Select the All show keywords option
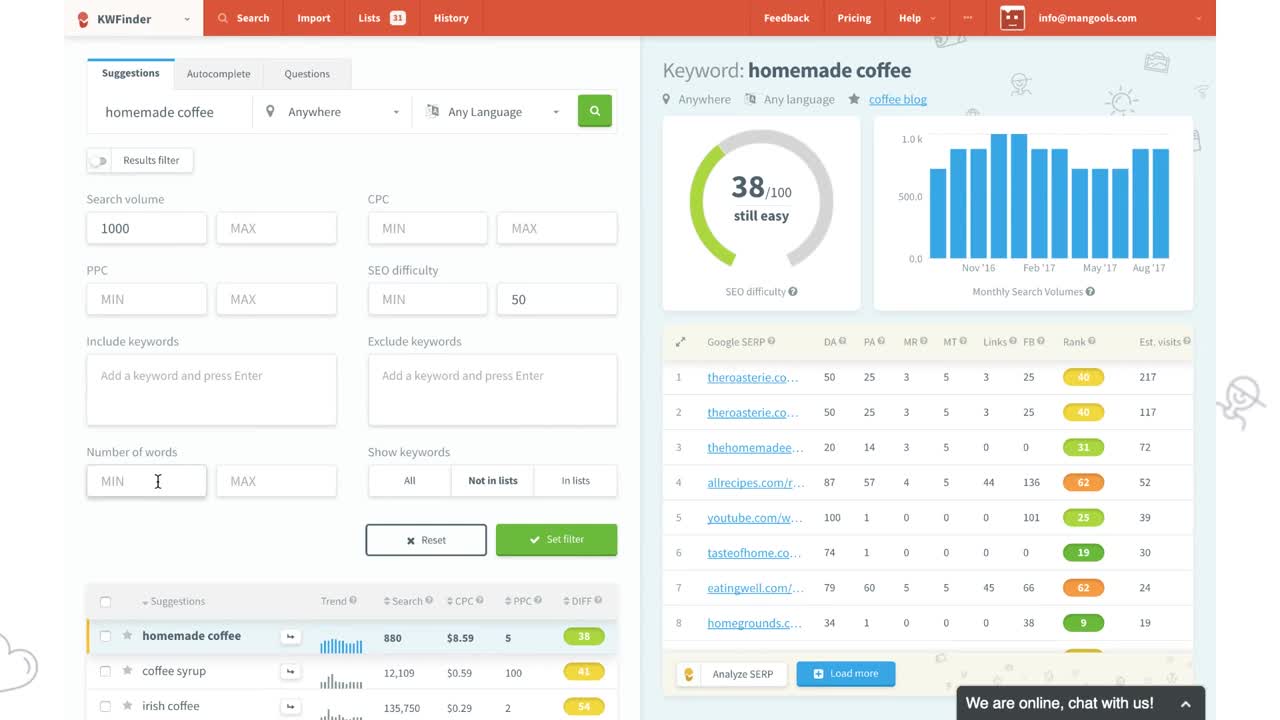Viewport: 1280px width, 720px height. point(409,481)
